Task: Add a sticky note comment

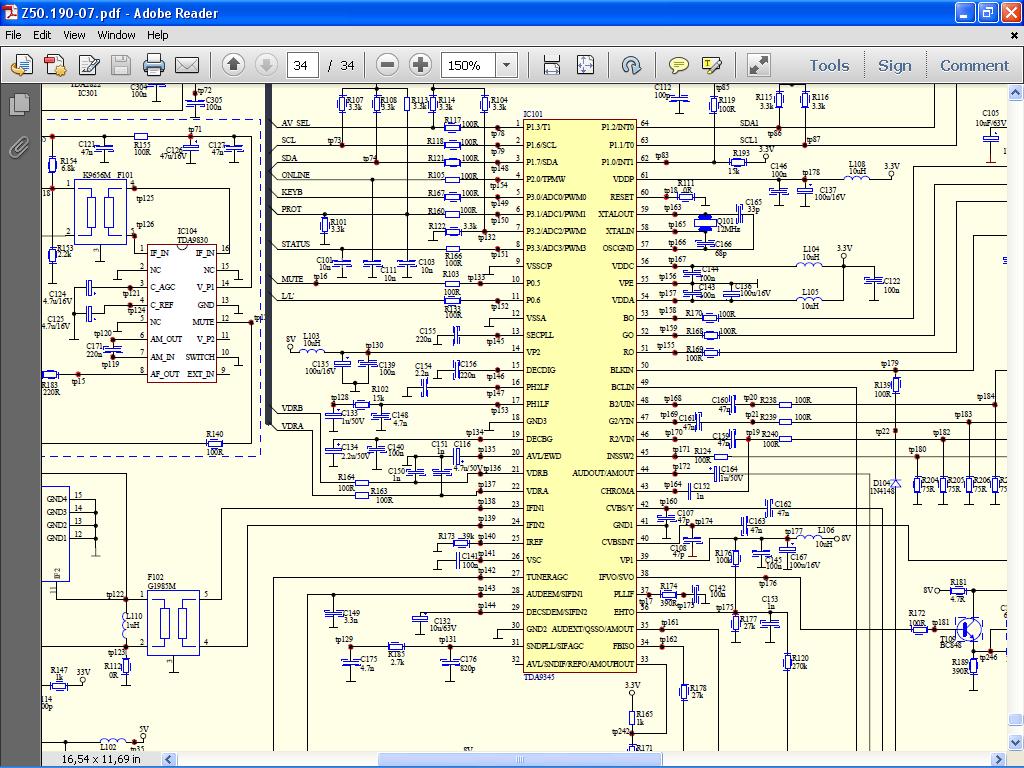Action: tap(678, 66)
